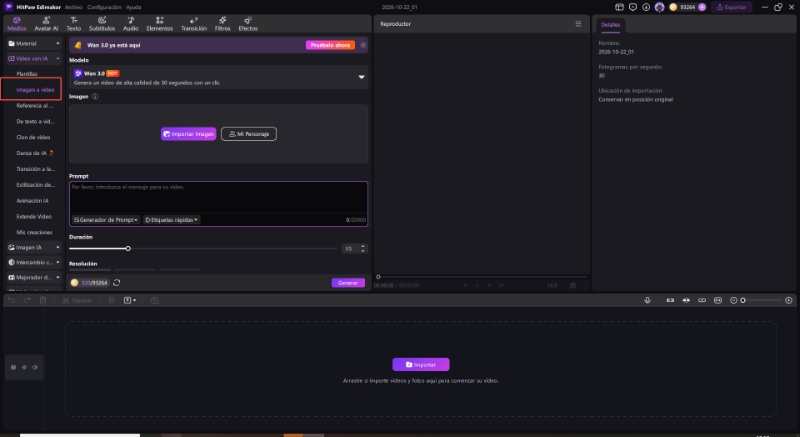
Task: Click the Imagen info icon
Action: point(95,96)
